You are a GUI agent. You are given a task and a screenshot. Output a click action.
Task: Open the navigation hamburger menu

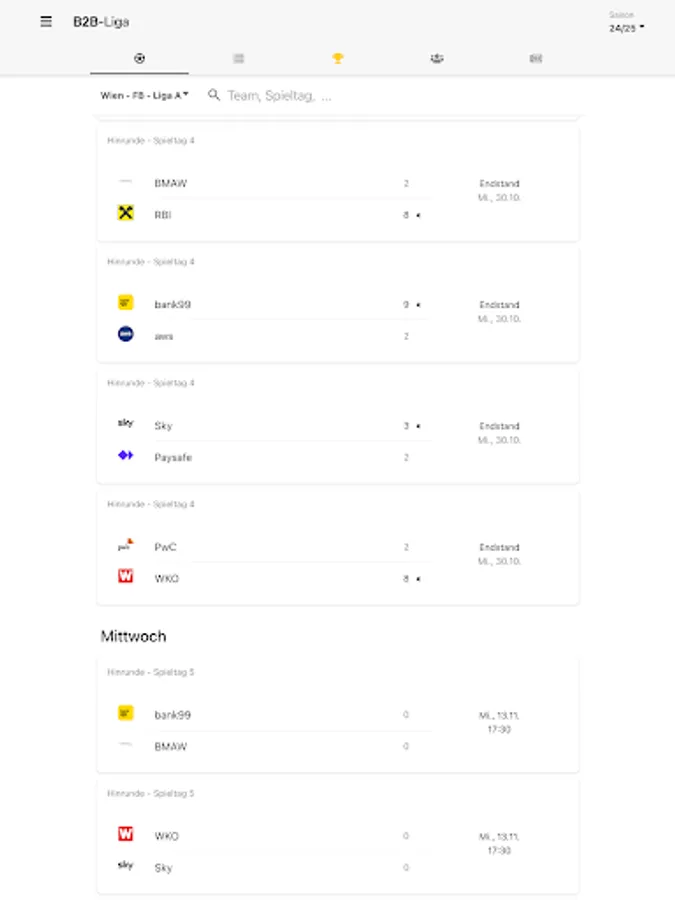click(x=45, y=21)
